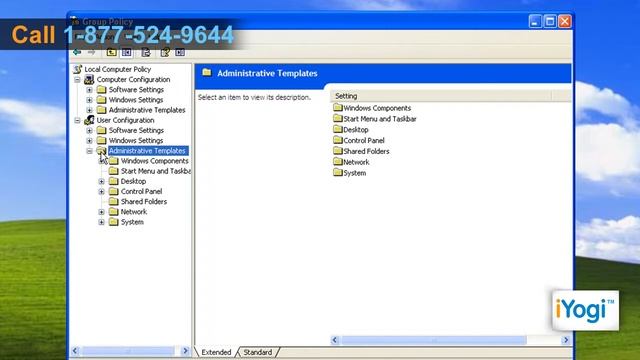
Task: Expand Administrative Templates under Computer Configuration
Action: 89,110
